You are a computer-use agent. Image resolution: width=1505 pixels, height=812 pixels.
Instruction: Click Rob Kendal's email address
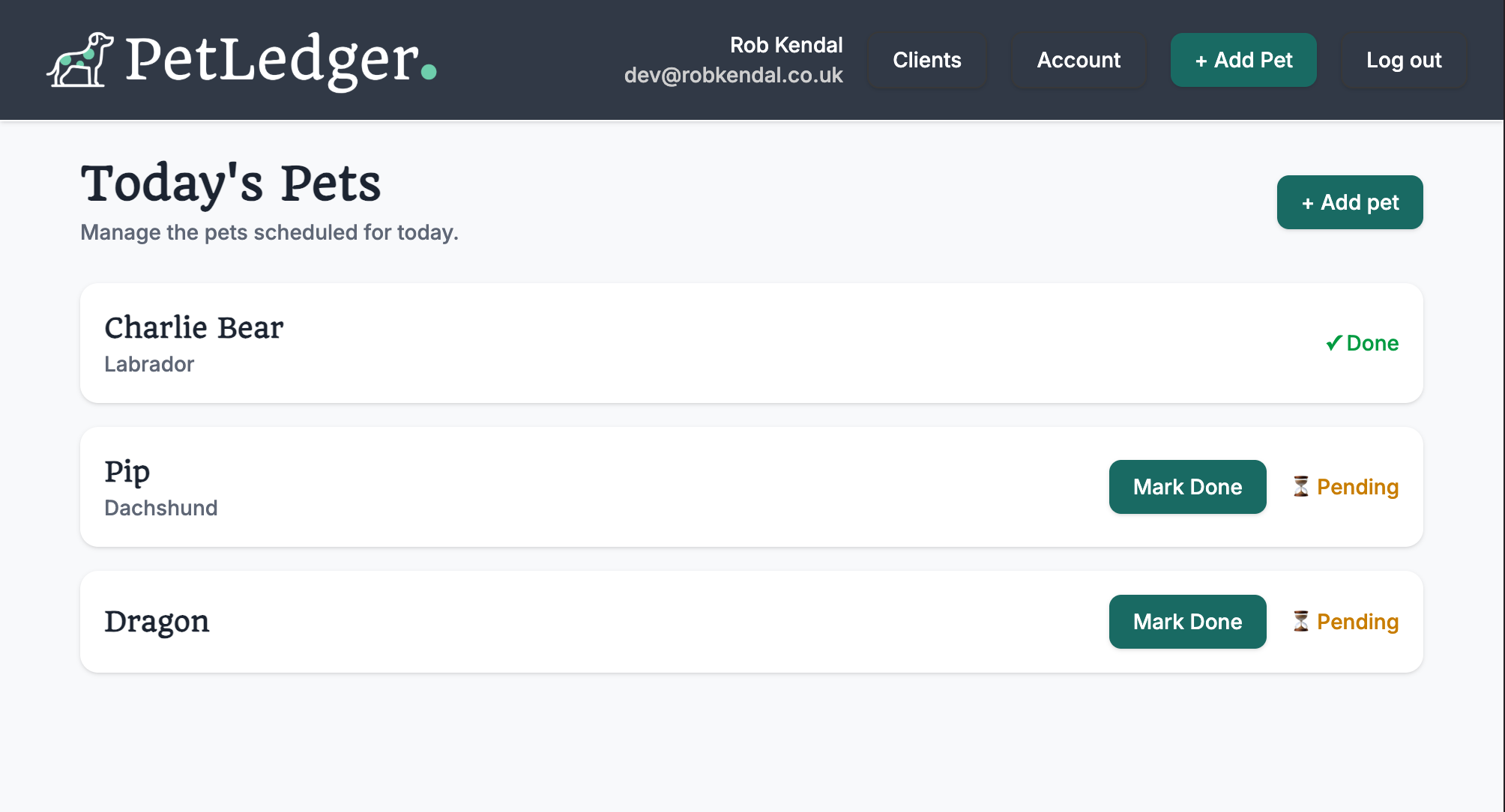click(x=735, y=74)
